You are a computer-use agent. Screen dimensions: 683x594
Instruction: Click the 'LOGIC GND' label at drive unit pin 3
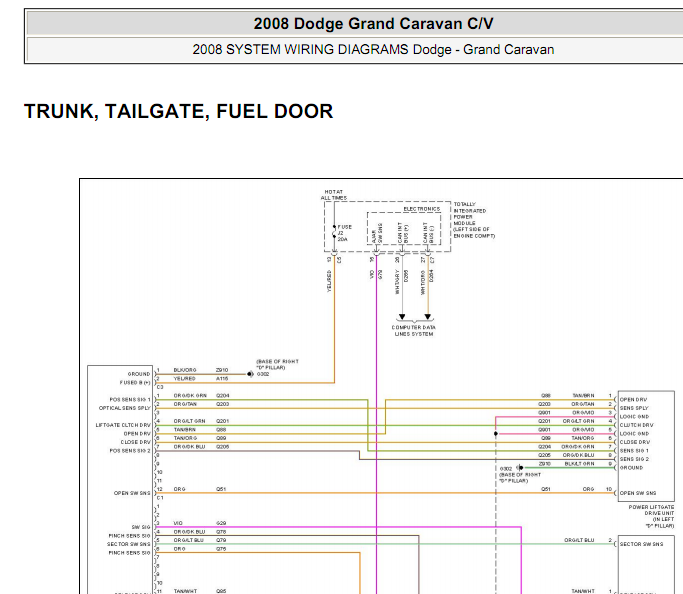(634, 416)
